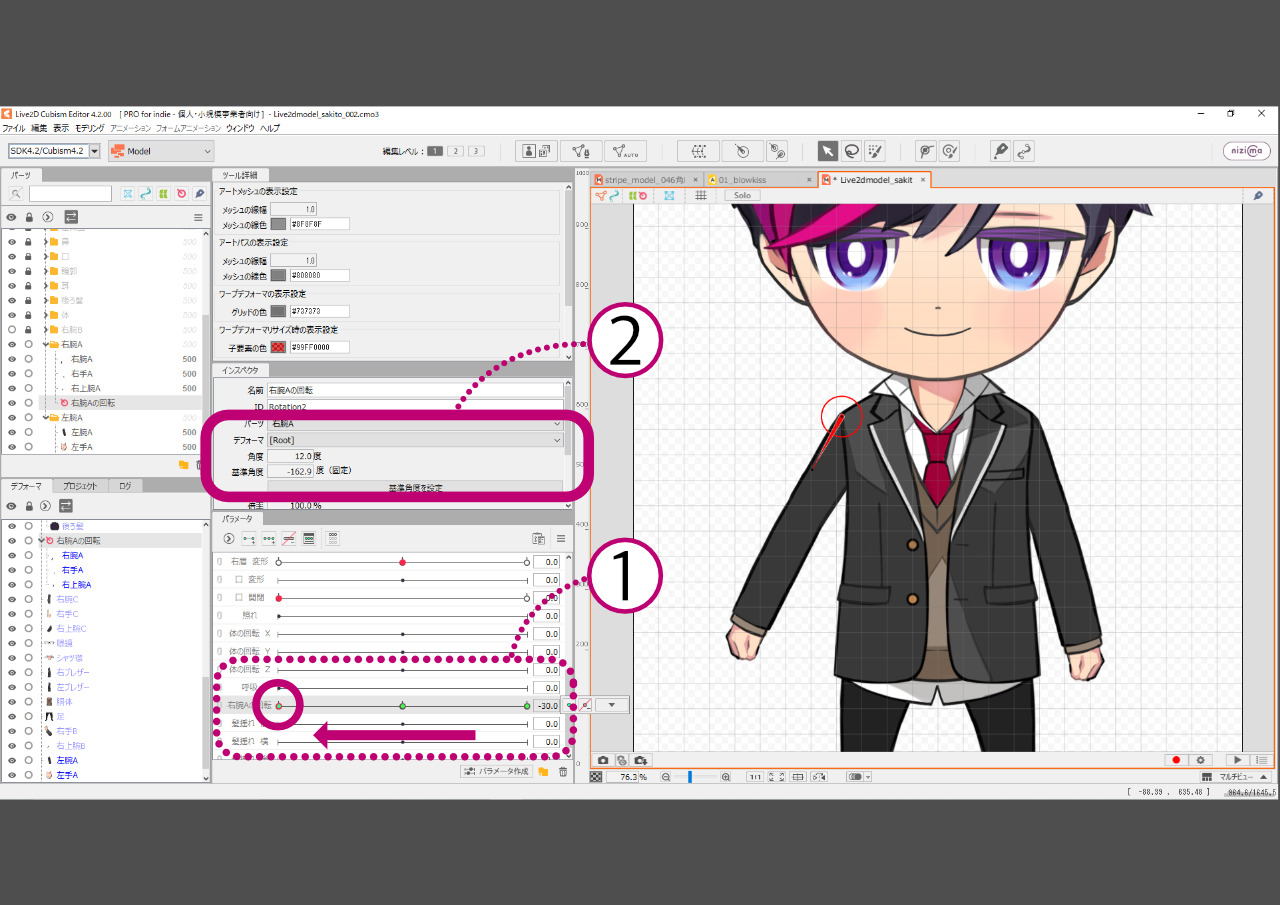Open the ファイル menu
1280x905 pixels.
click(x=14, y=128)
